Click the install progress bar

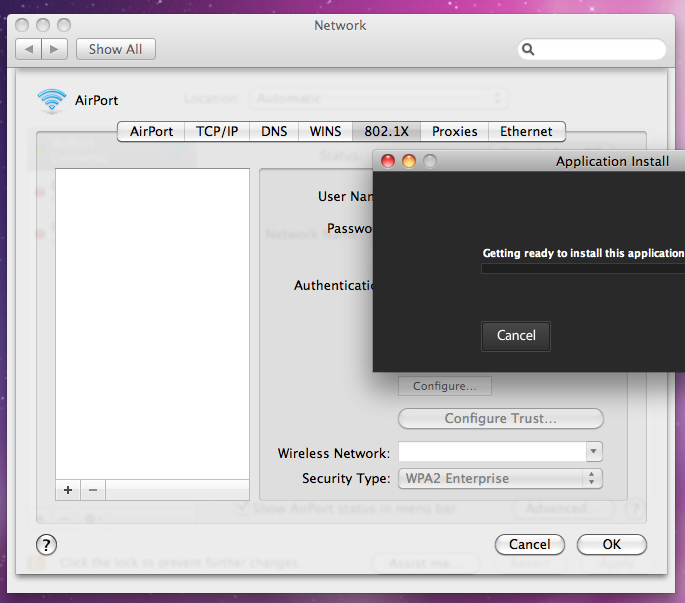(x=583, y=269)
